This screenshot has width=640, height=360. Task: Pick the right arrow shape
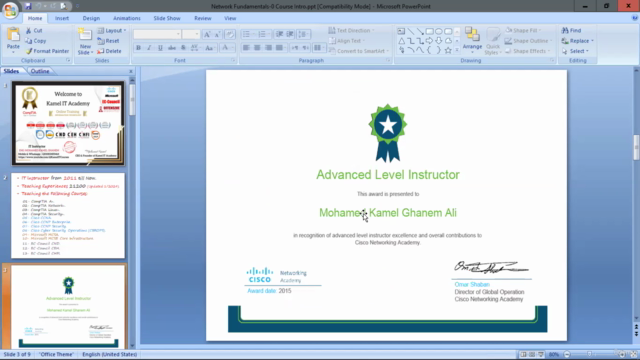(x=429, y=41)
